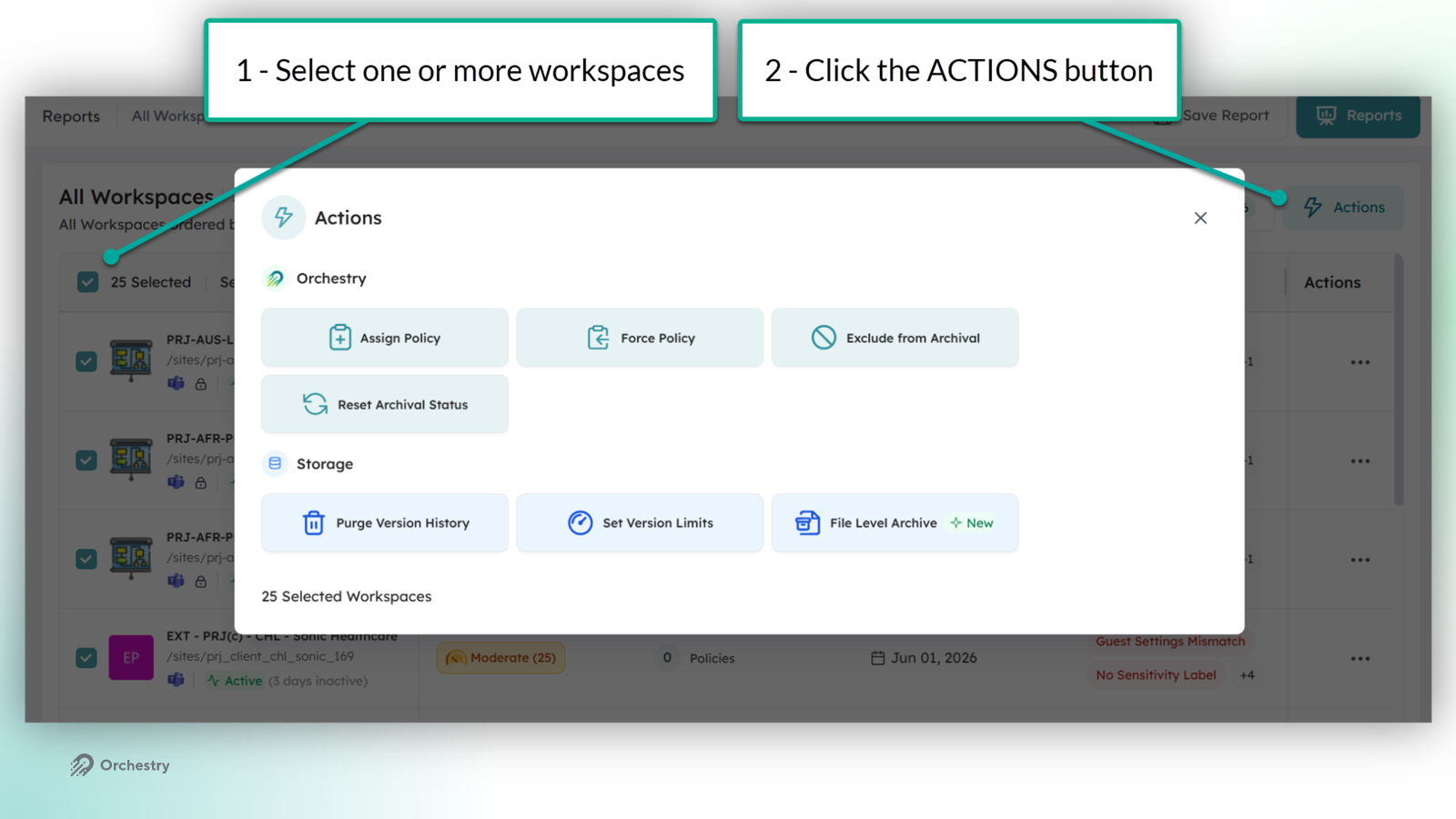Click the +4 more tags indicator
The image size is (1456, 819).
1247,675
